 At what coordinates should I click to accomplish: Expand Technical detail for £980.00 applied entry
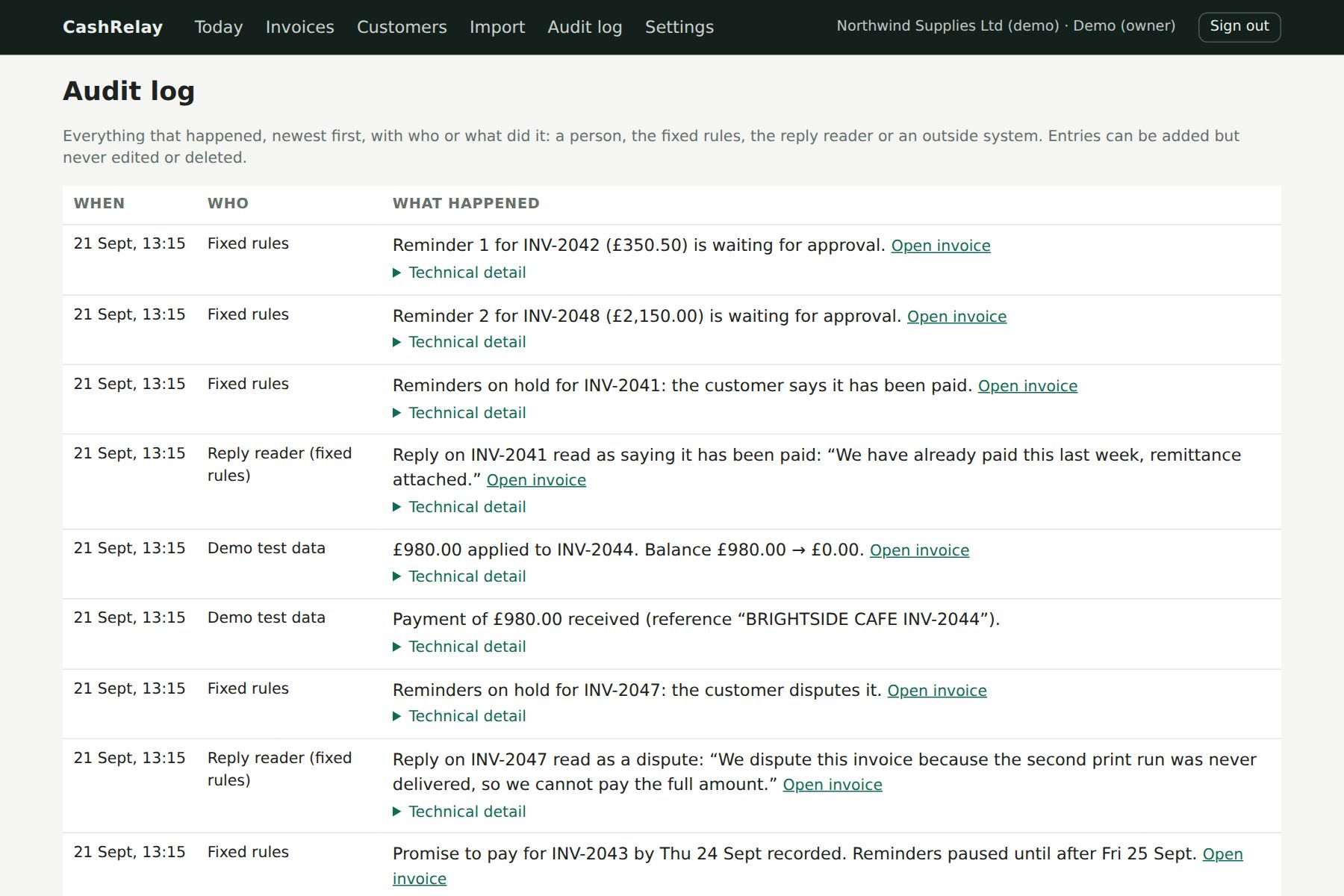point(459,576)
